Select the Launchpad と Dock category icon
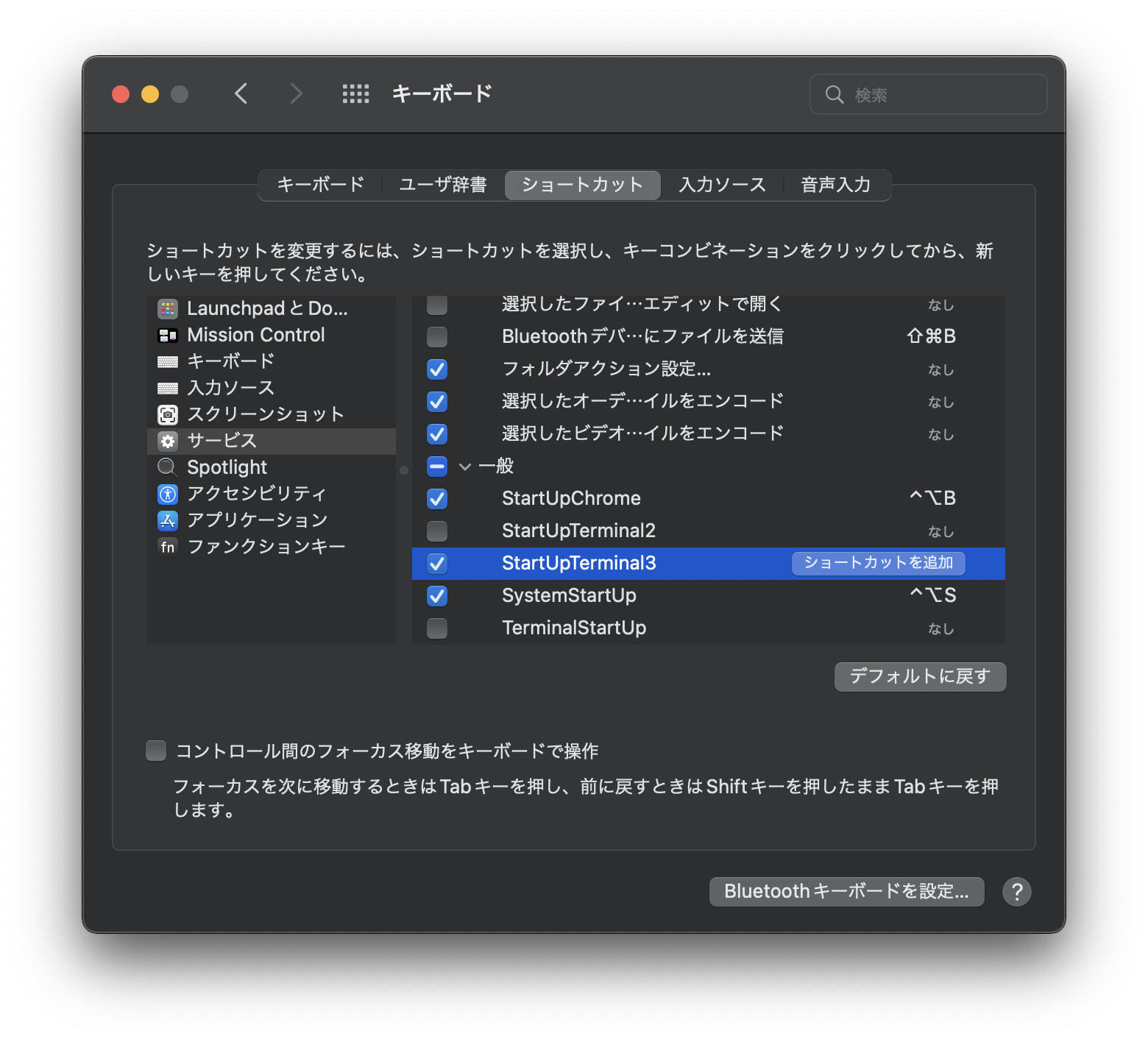The height and width of the screenshot is (1042, 1148). click(168, 308)
